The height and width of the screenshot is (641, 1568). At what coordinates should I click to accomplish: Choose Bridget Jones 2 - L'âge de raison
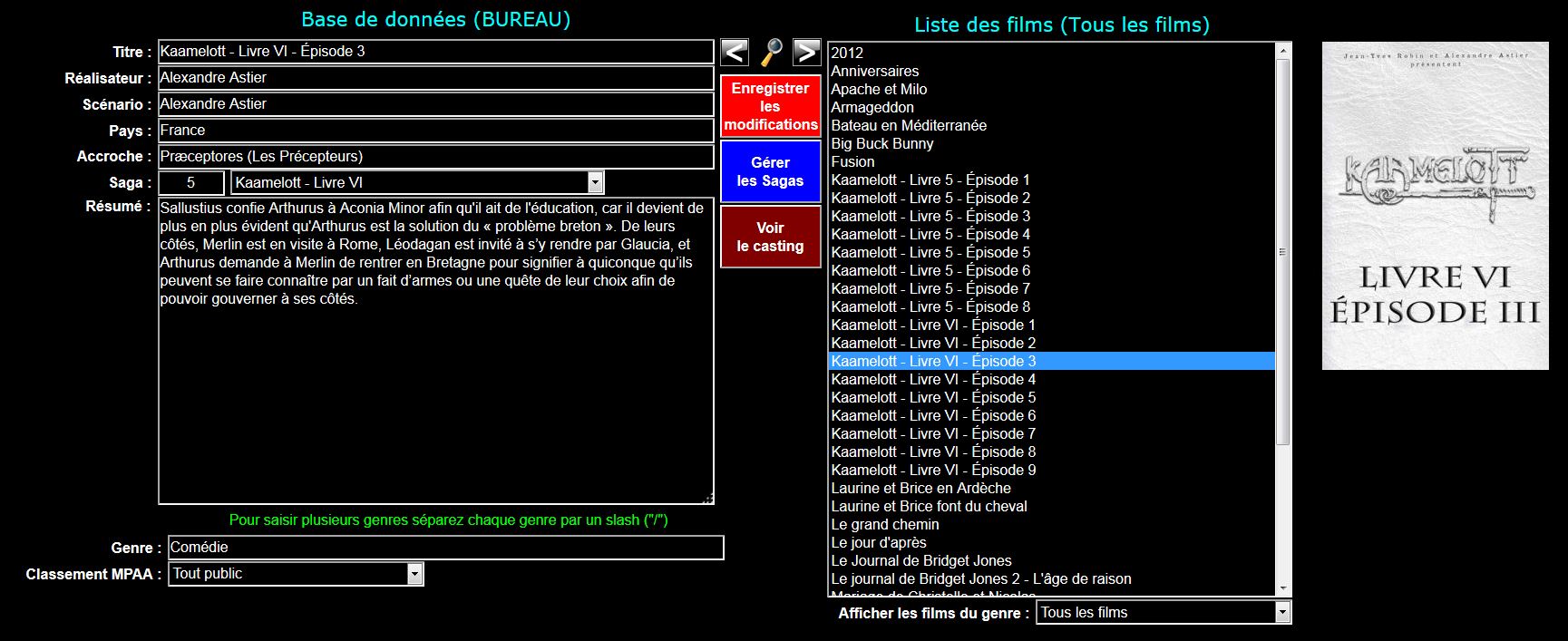1052,578
